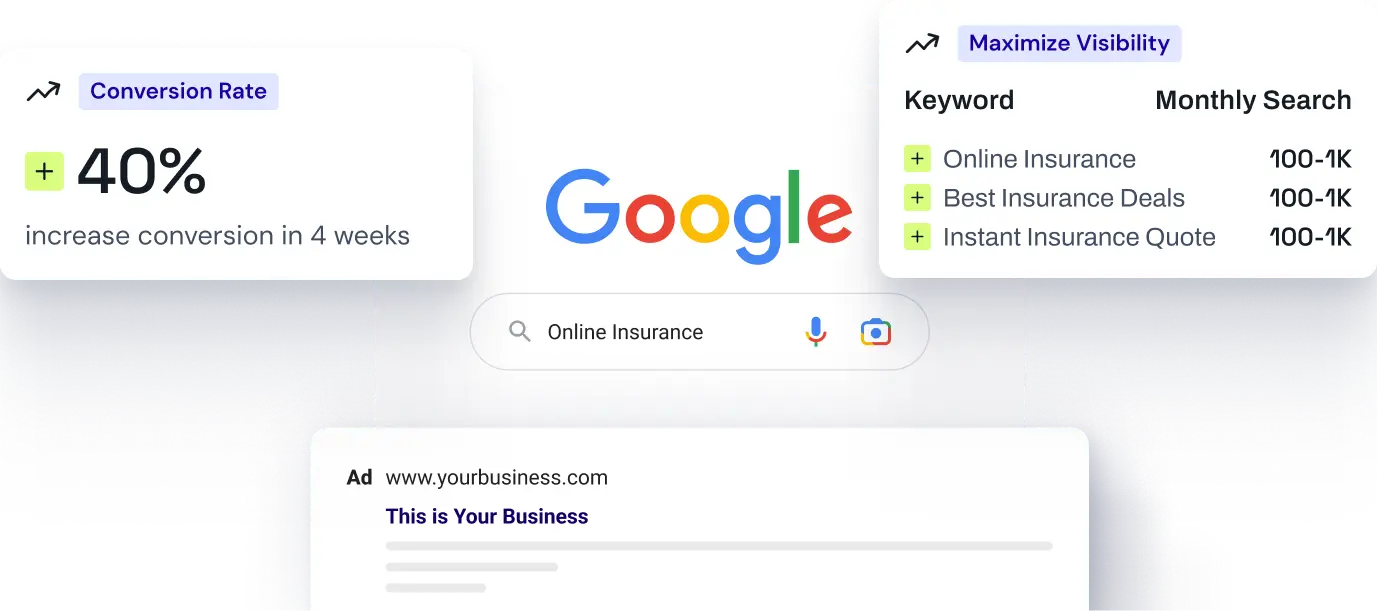1377x611 pixels.
Task: Click the microphone voice search icon
Action: tap(816, 331)
